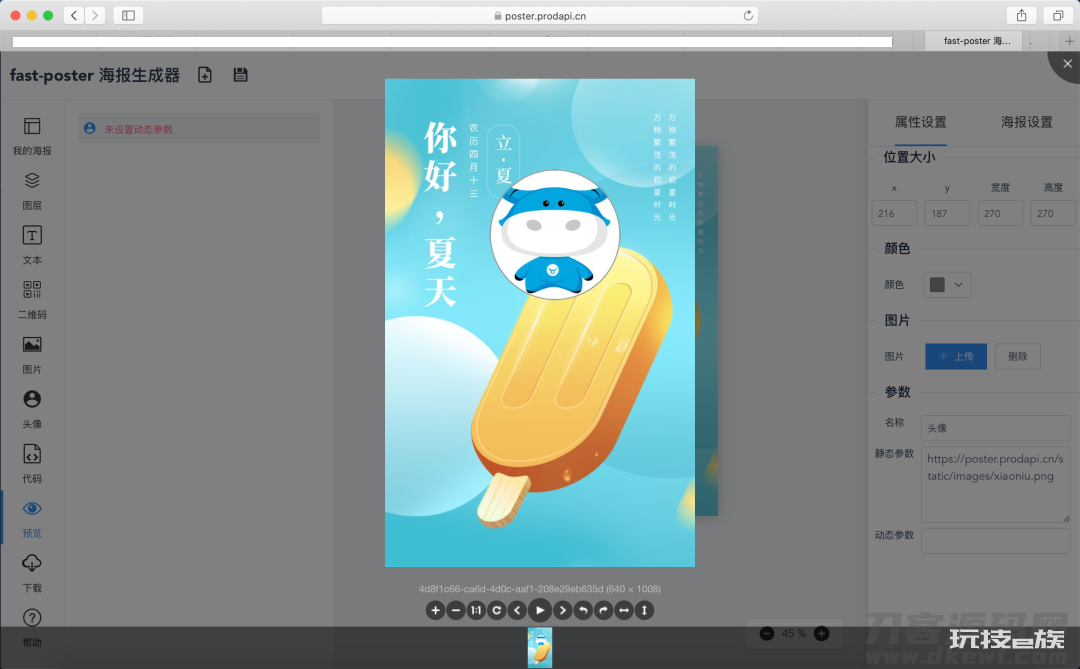The height and width of the screenshot is (669, 1080).
Task: Click the Safari address bar
Action: (540, 15)
